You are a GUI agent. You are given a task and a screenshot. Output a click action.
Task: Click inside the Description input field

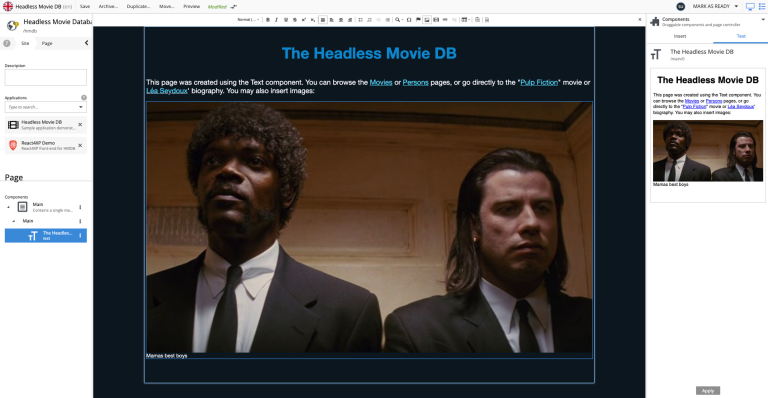[x=46, y=77]
